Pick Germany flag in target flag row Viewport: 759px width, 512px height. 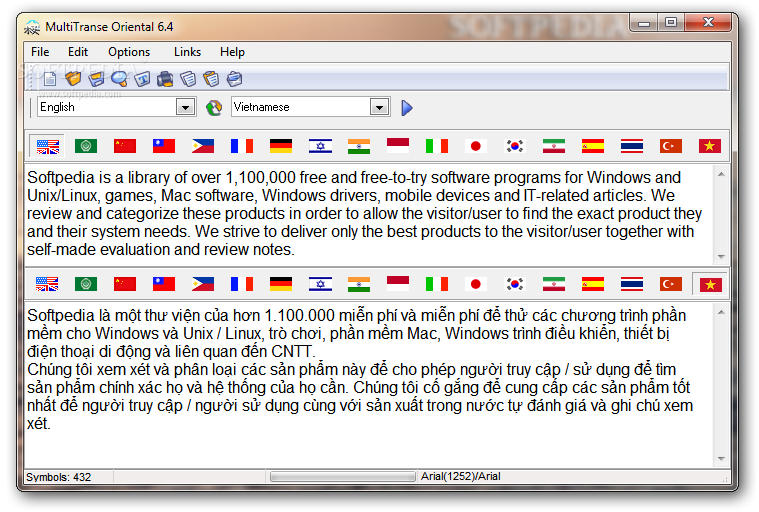281,284
